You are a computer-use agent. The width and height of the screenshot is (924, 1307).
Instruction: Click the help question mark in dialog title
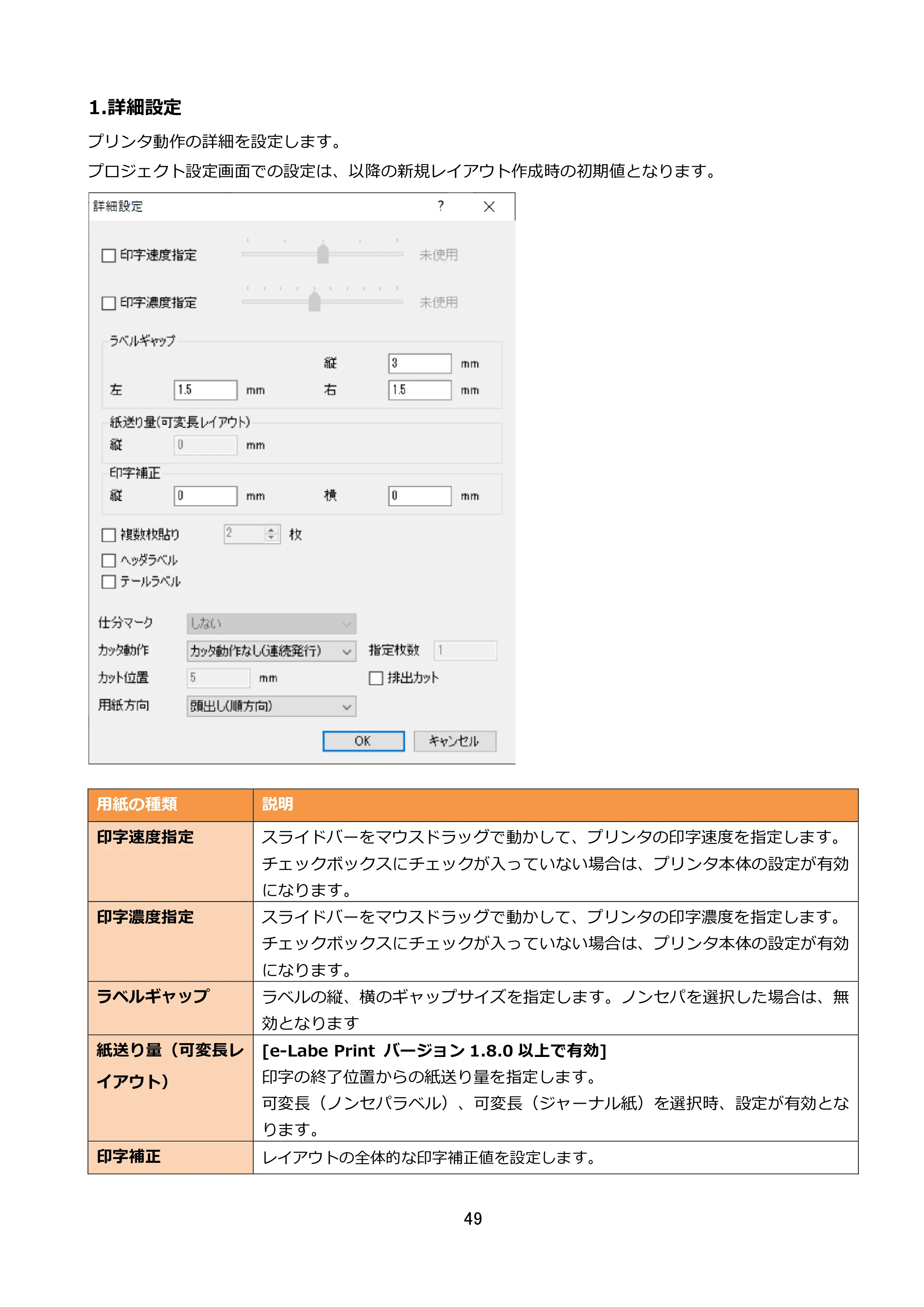click(441, 206)
